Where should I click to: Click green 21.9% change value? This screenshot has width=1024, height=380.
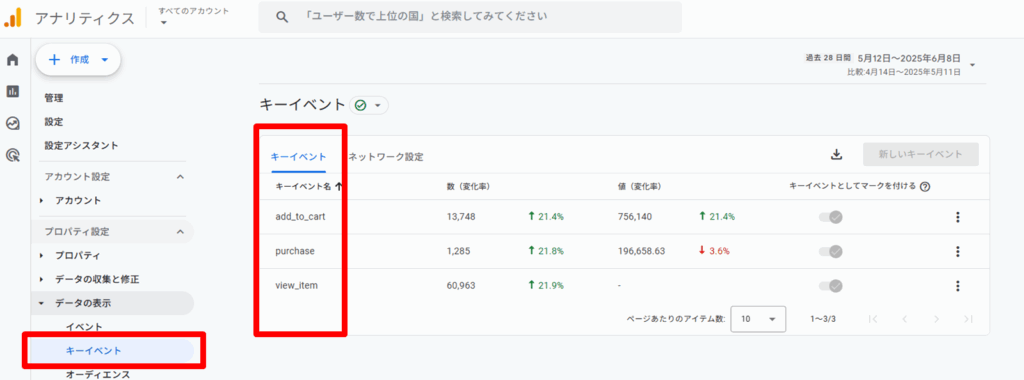pyautogui.click(x=545, y=285)
